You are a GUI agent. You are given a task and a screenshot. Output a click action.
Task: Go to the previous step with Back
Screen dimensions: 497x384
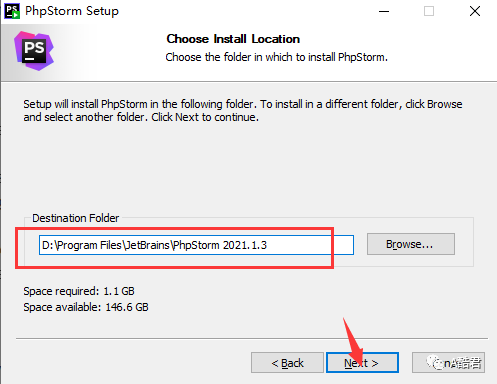click(x=287, y=363)
